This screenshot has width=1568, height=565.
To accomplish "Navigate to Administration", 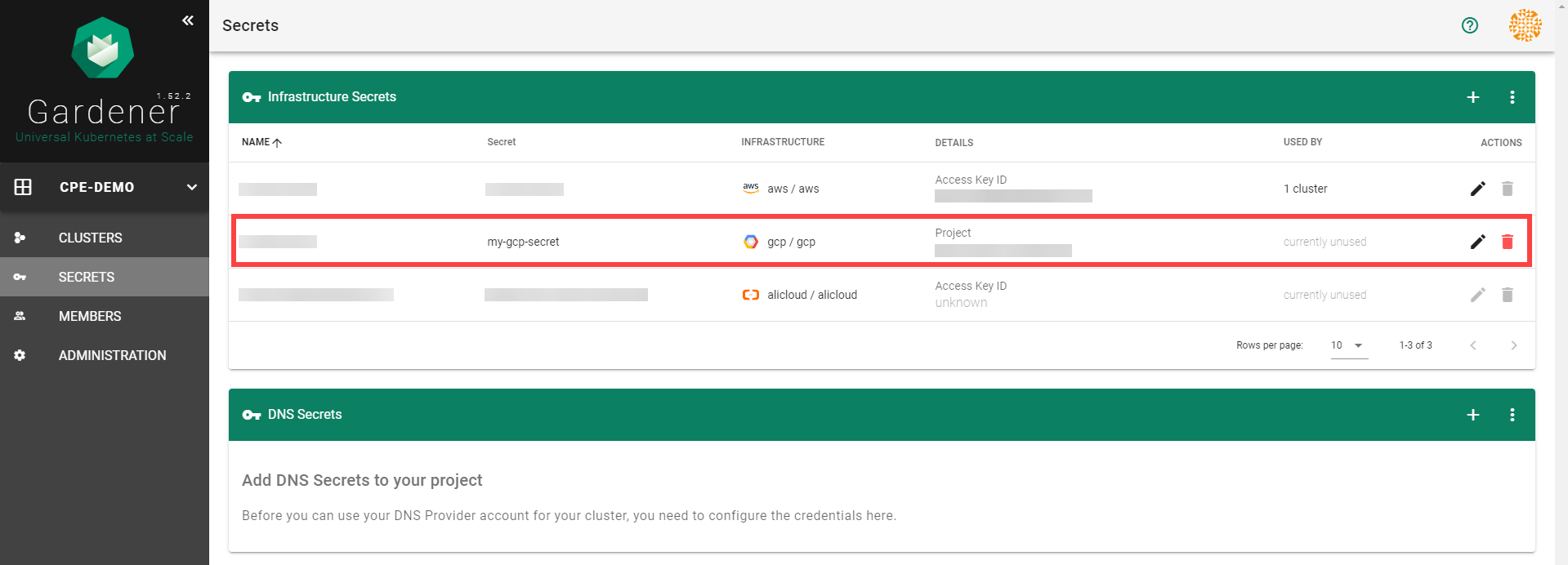I will (112, 355).
